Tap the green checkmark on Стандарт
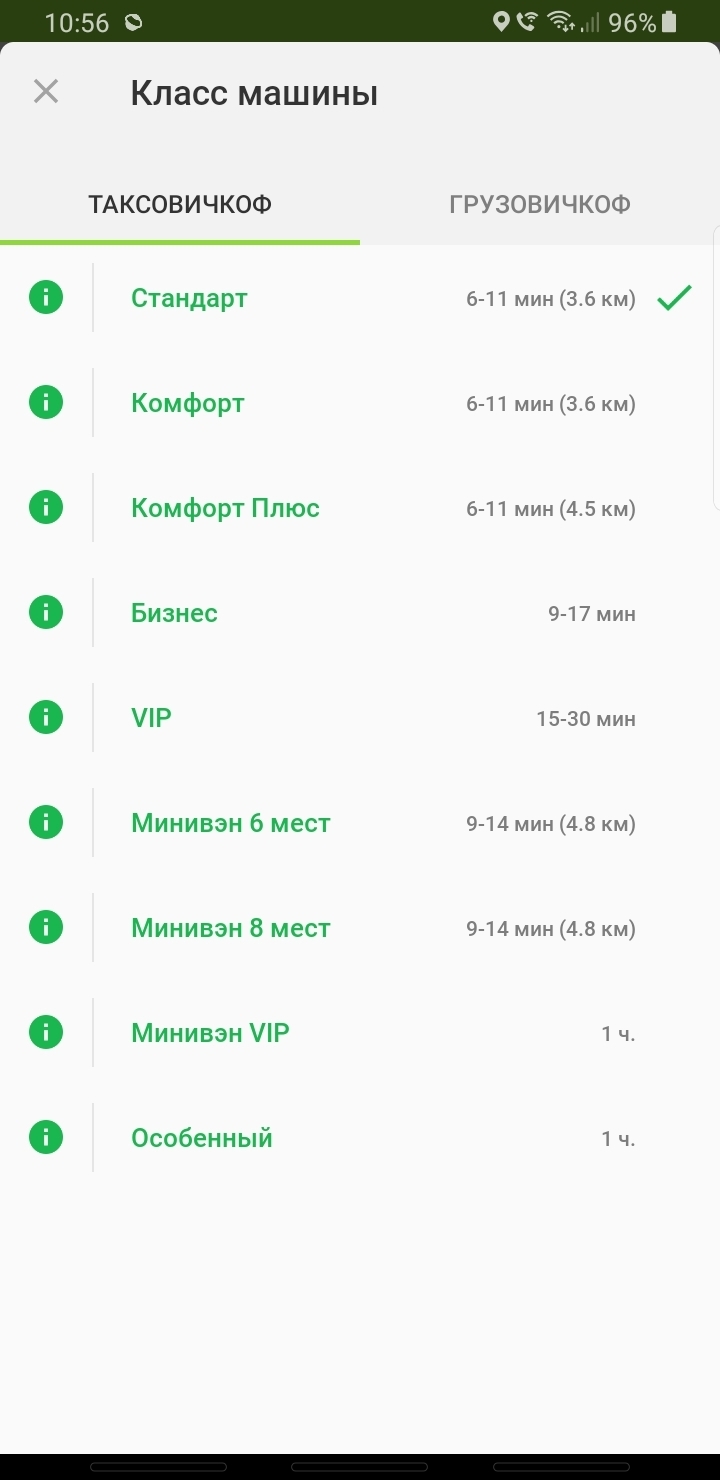 point(675,298)
